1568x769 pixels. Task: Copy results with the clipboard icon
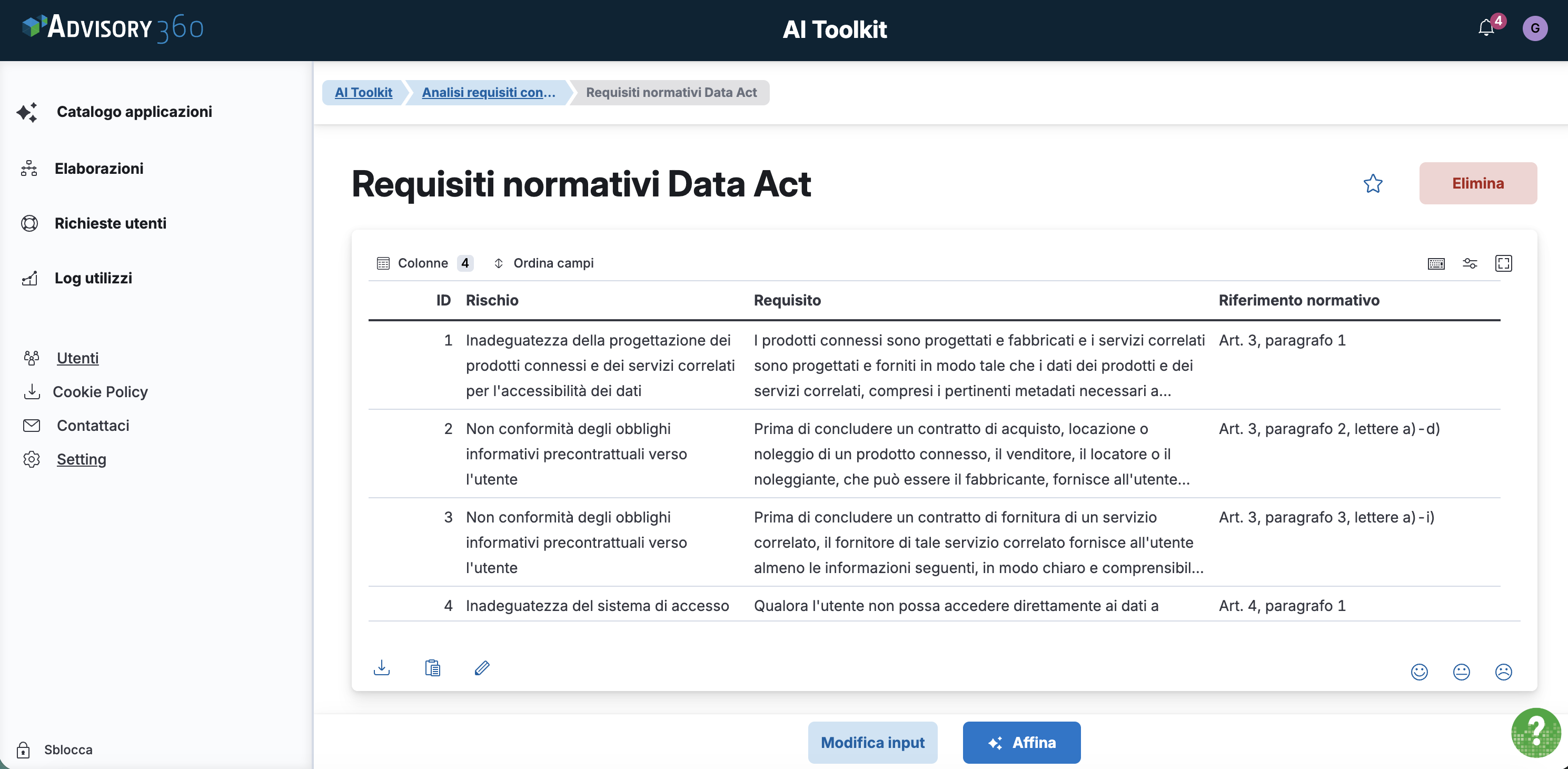click(x=432, y=668)
